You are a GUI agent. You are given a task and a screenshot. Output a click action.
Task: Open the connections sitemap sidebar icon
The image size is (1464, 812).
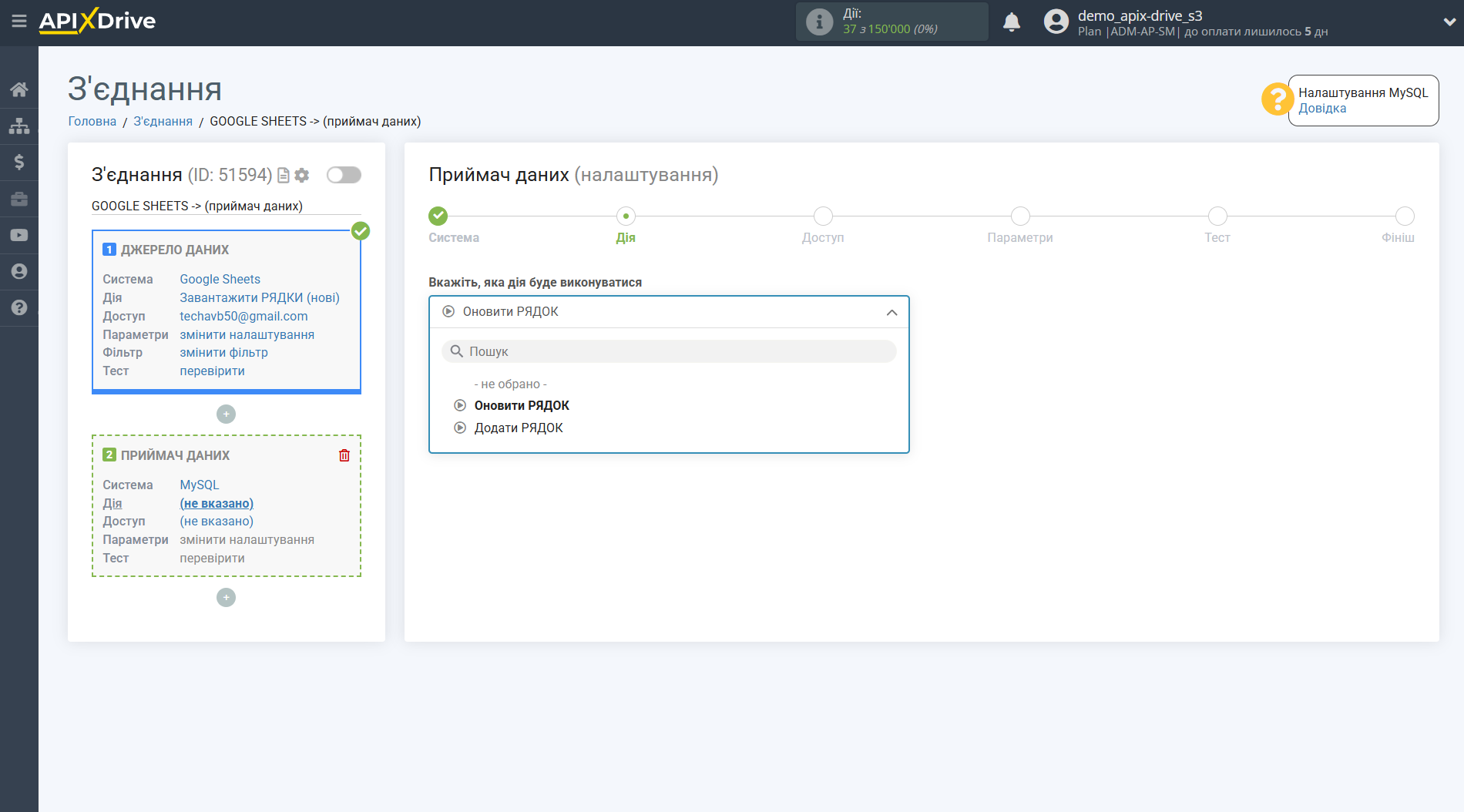click(19, 126)
